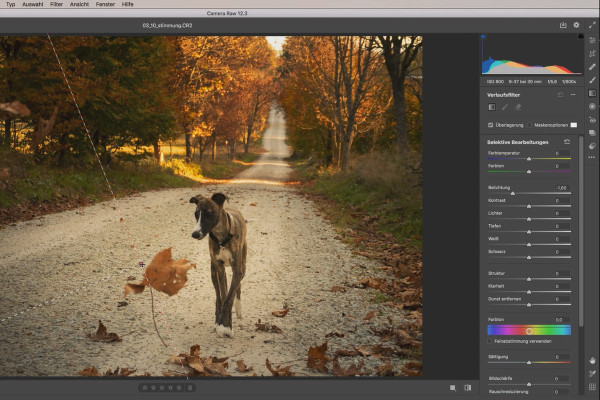Click the Lichter slider handle

point(529,219)
